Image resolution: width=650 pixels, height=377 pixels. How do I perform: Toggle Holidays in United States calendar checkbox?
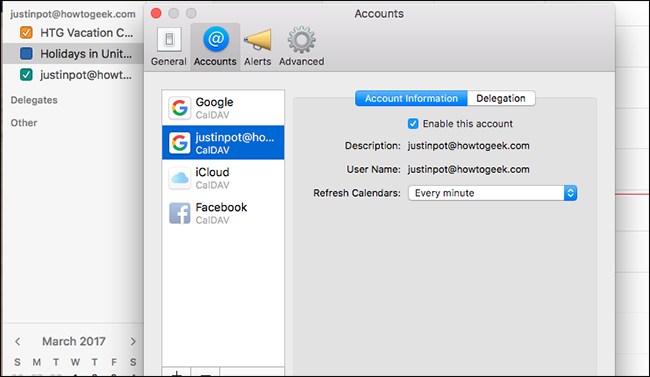point(26,54)
